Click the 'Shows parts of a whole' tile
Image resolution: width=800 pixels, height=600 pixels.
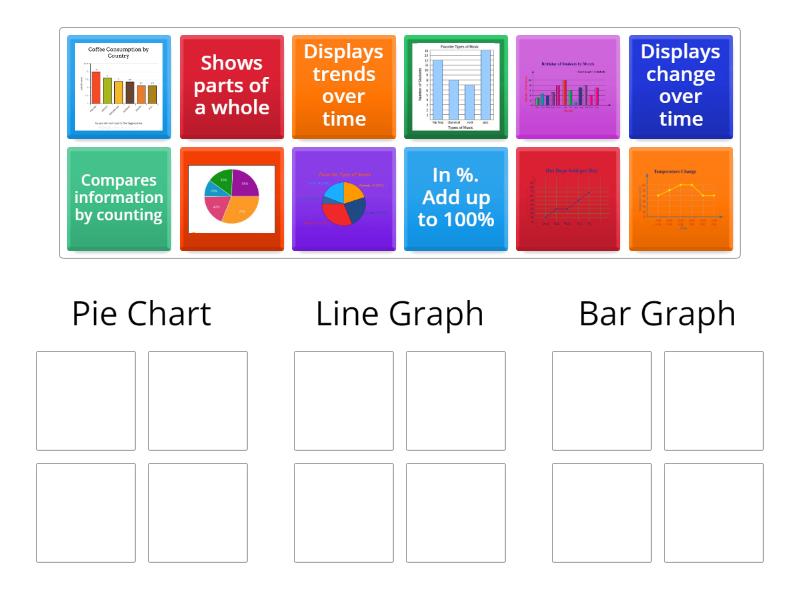[232, 87]
